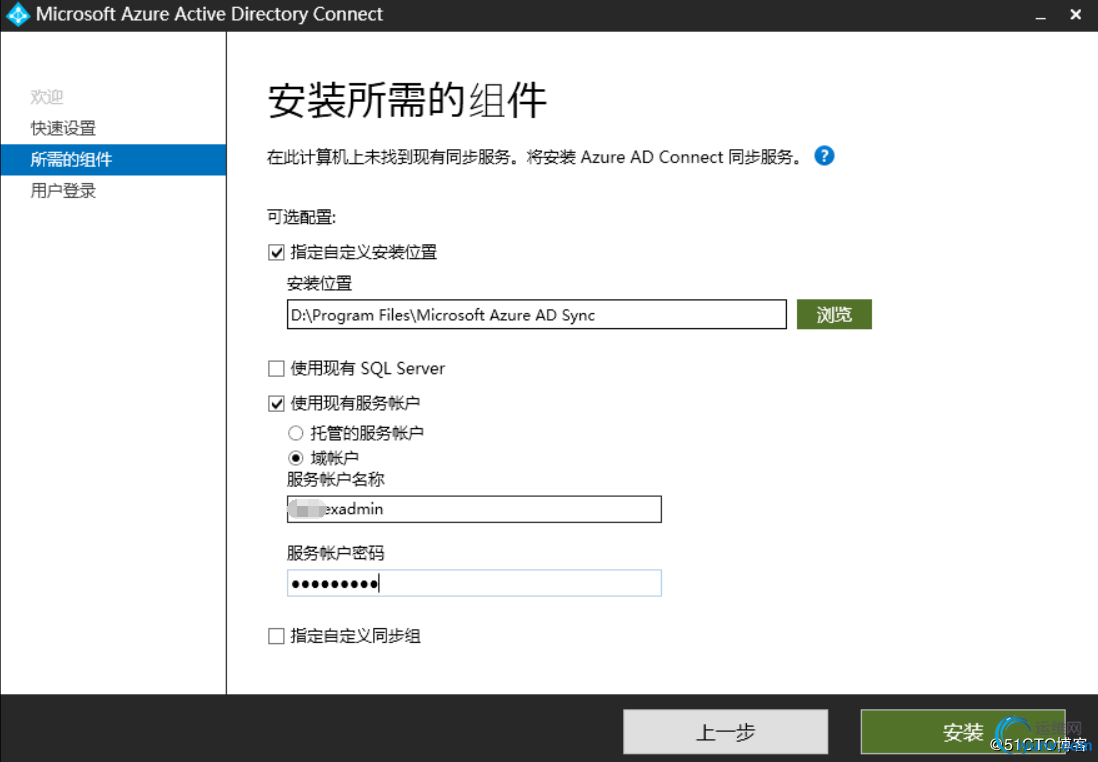This screenshot has height=762, width=1098.
Task: Click the 服务帐户名称 field label
Action: coord(335,480)
